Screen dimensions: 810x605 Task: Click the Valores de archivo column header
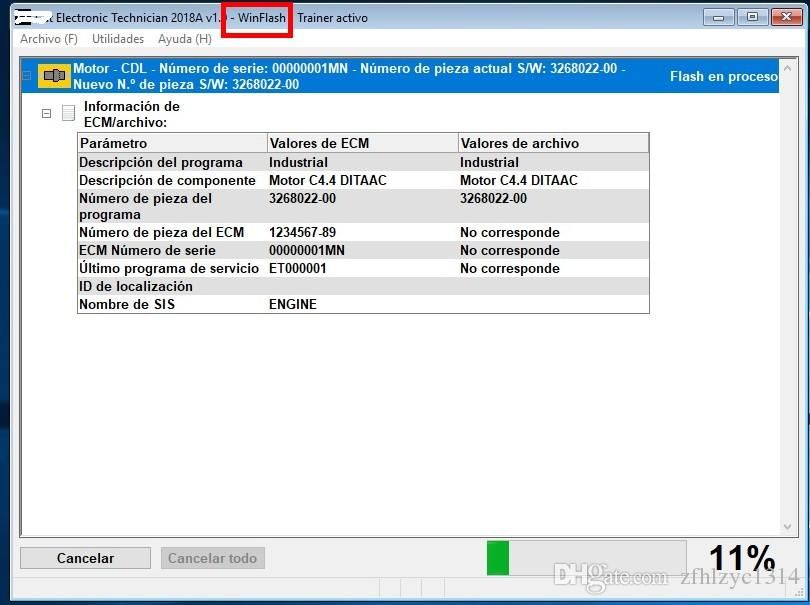553,143
